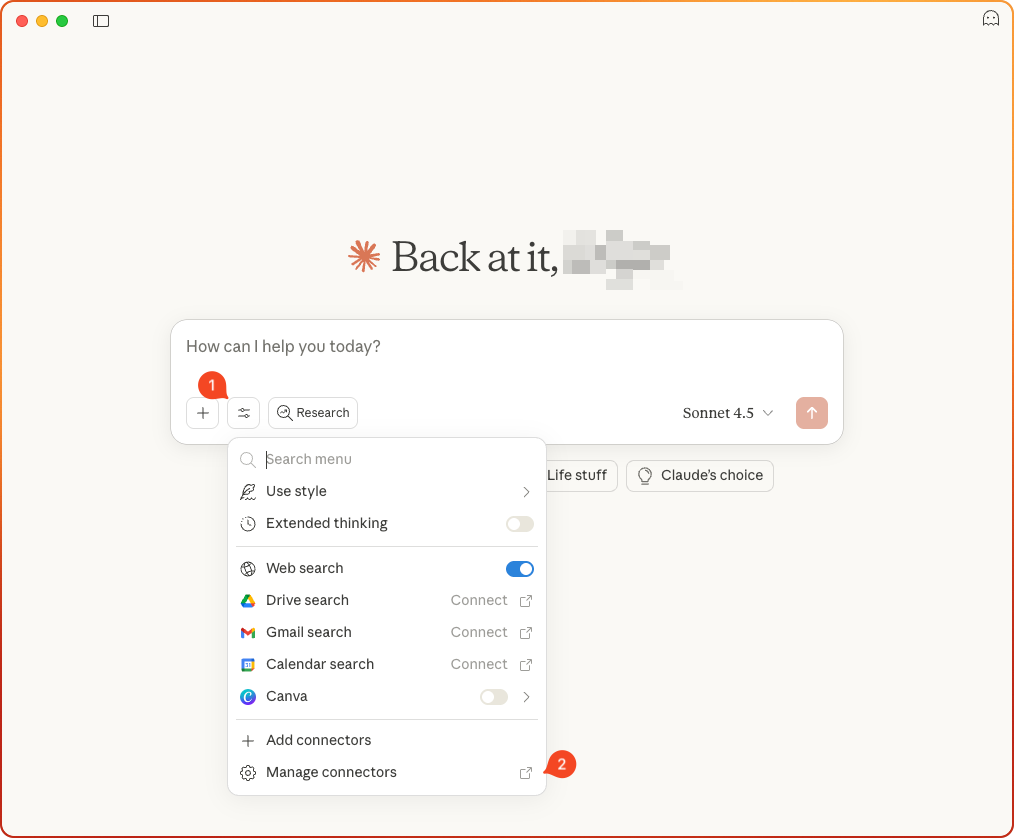
Task: Turn on the Canva connector
Action: [x=493, y=696]
